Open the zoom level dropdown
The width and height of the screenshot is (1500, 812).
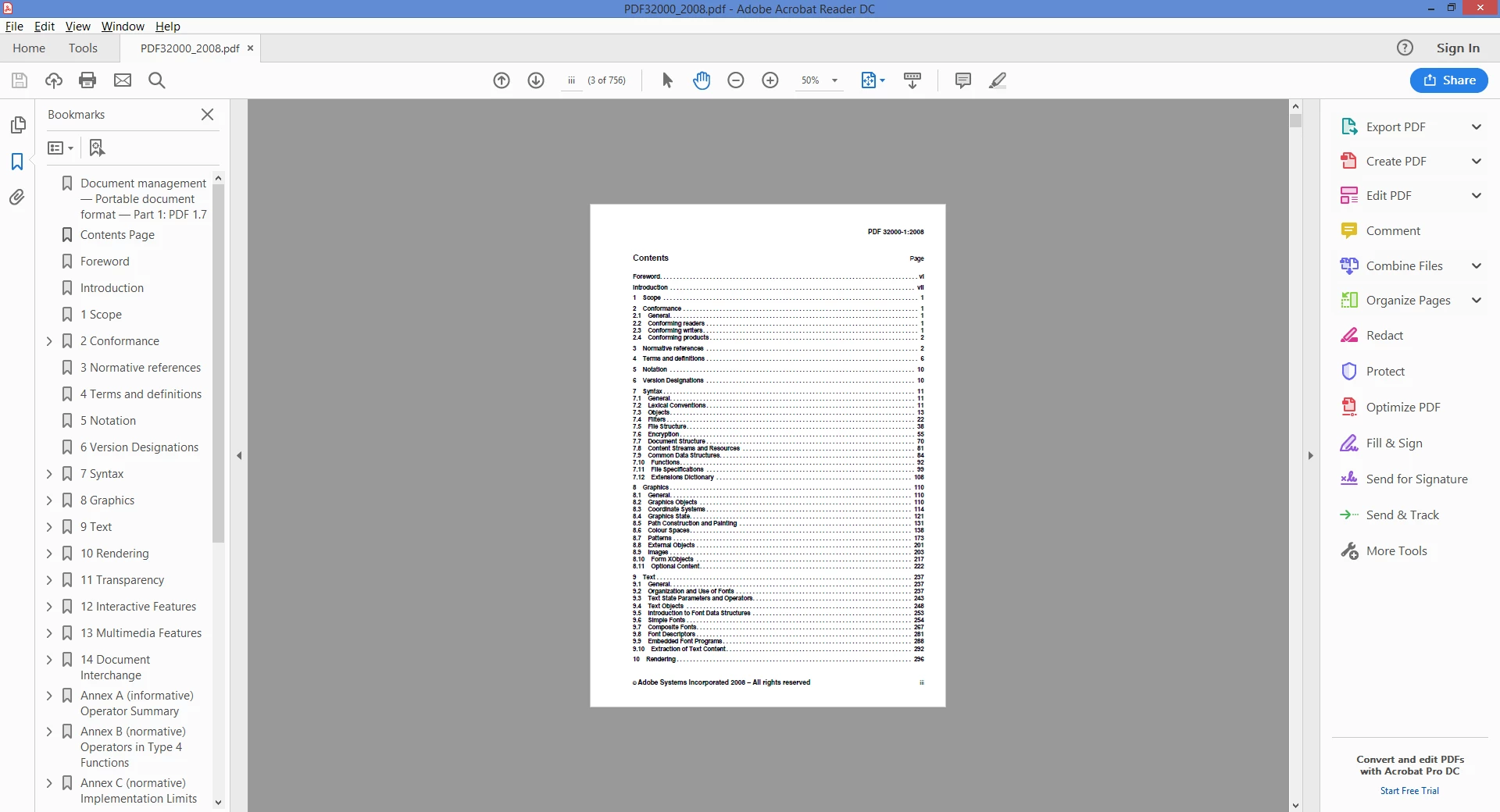pyautogui.click(x=835, y=80)
